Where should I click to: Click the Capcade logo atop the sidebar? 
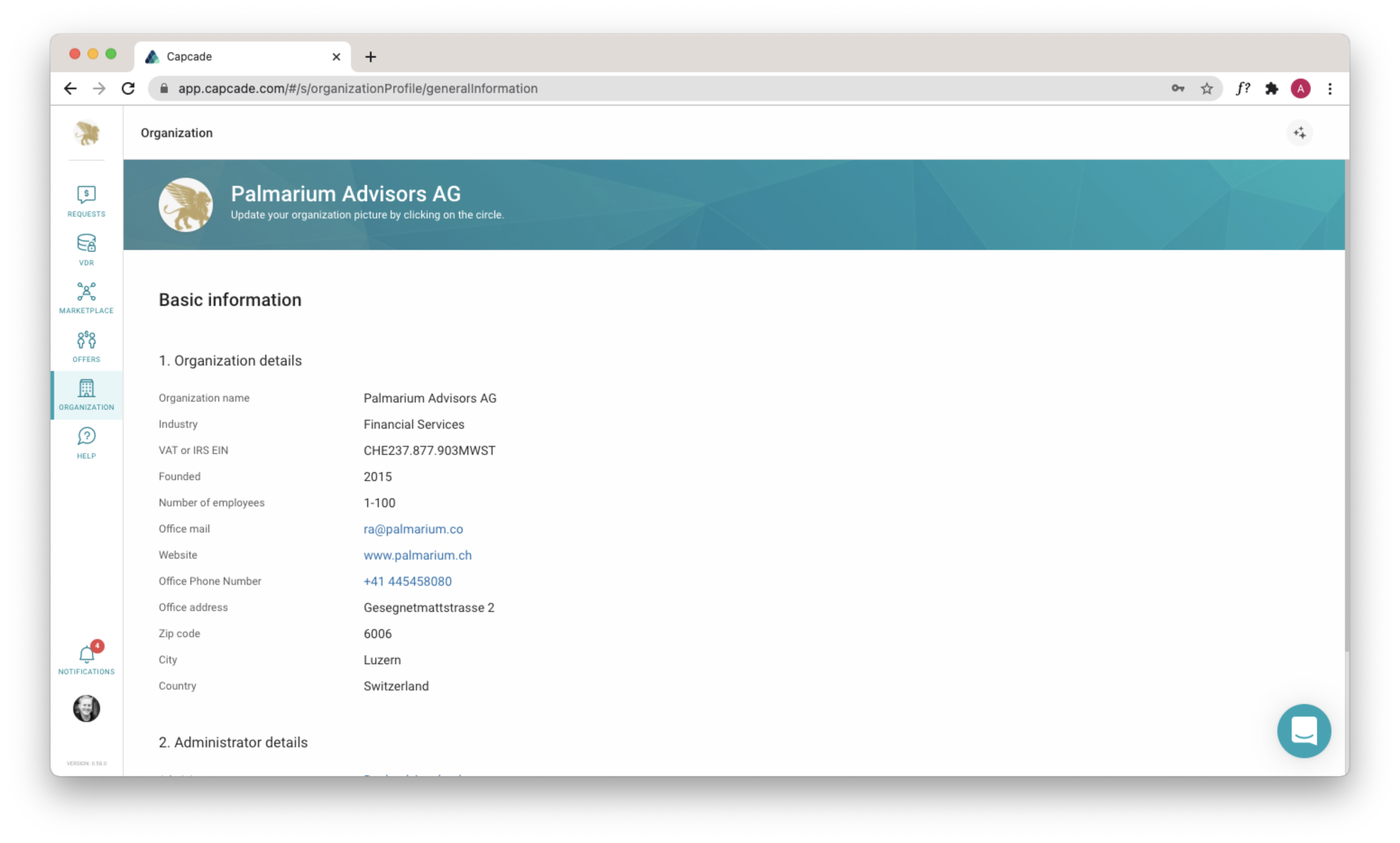[86, 134]
